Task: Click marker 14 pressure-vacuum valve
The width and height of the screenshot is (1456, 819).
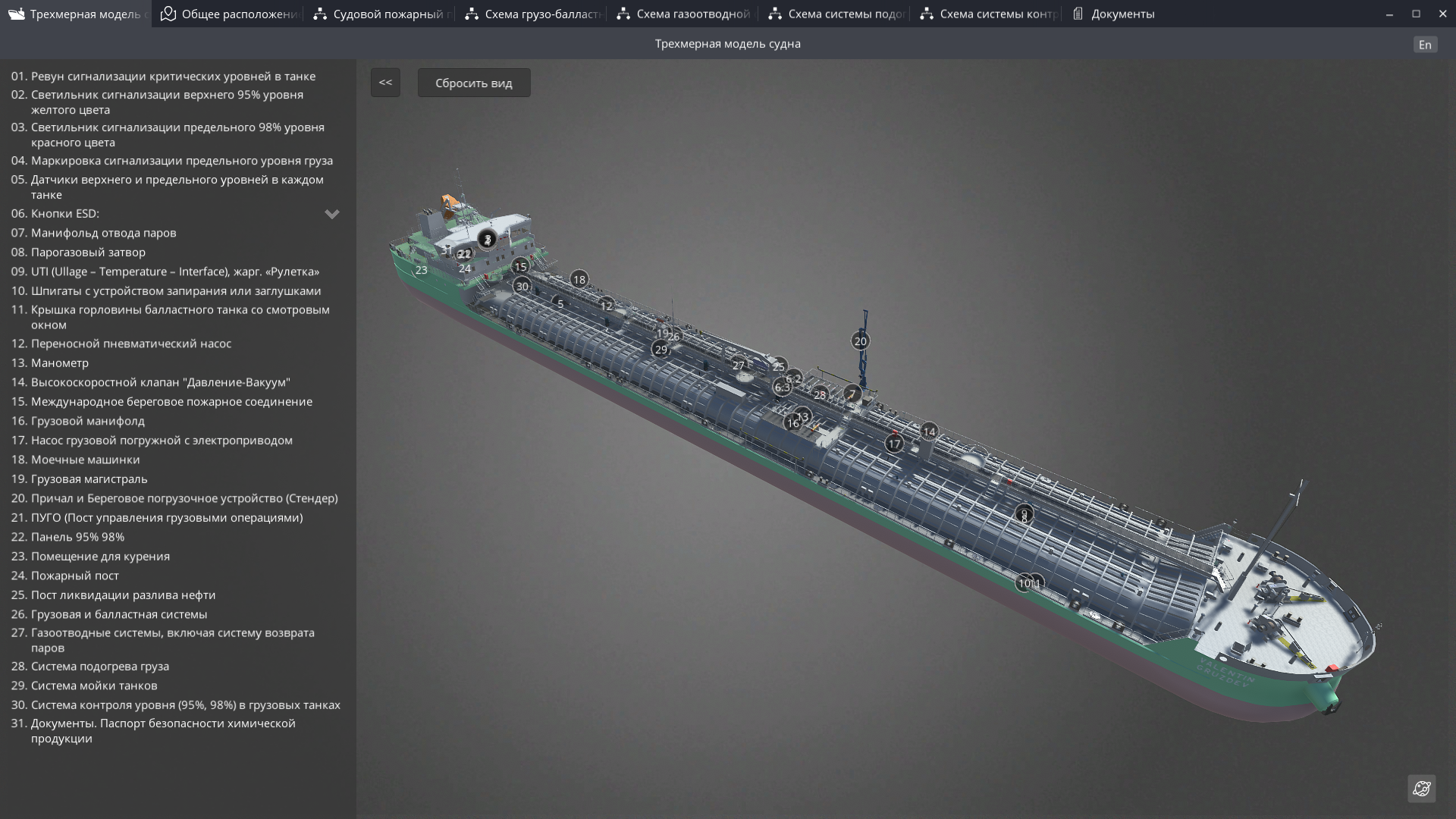Action: pos(929,431)
